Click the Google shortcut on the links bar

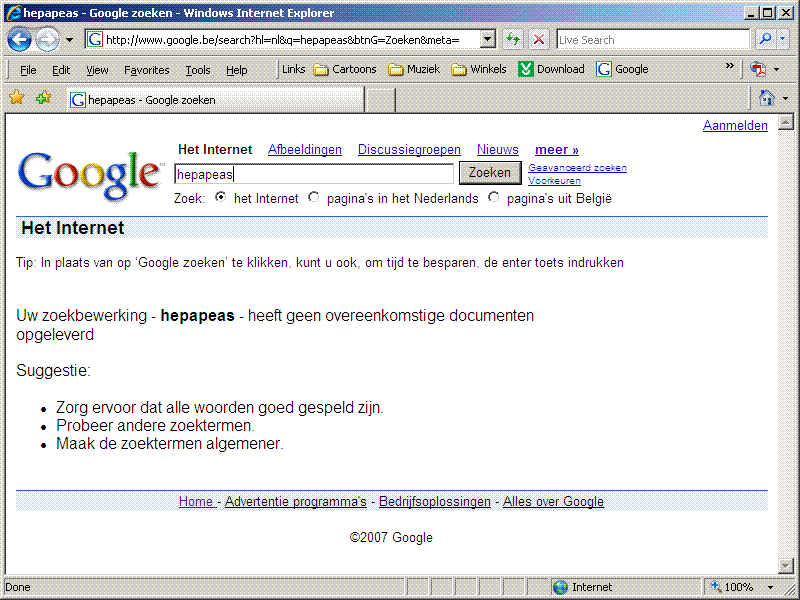(x=622, y=69)
